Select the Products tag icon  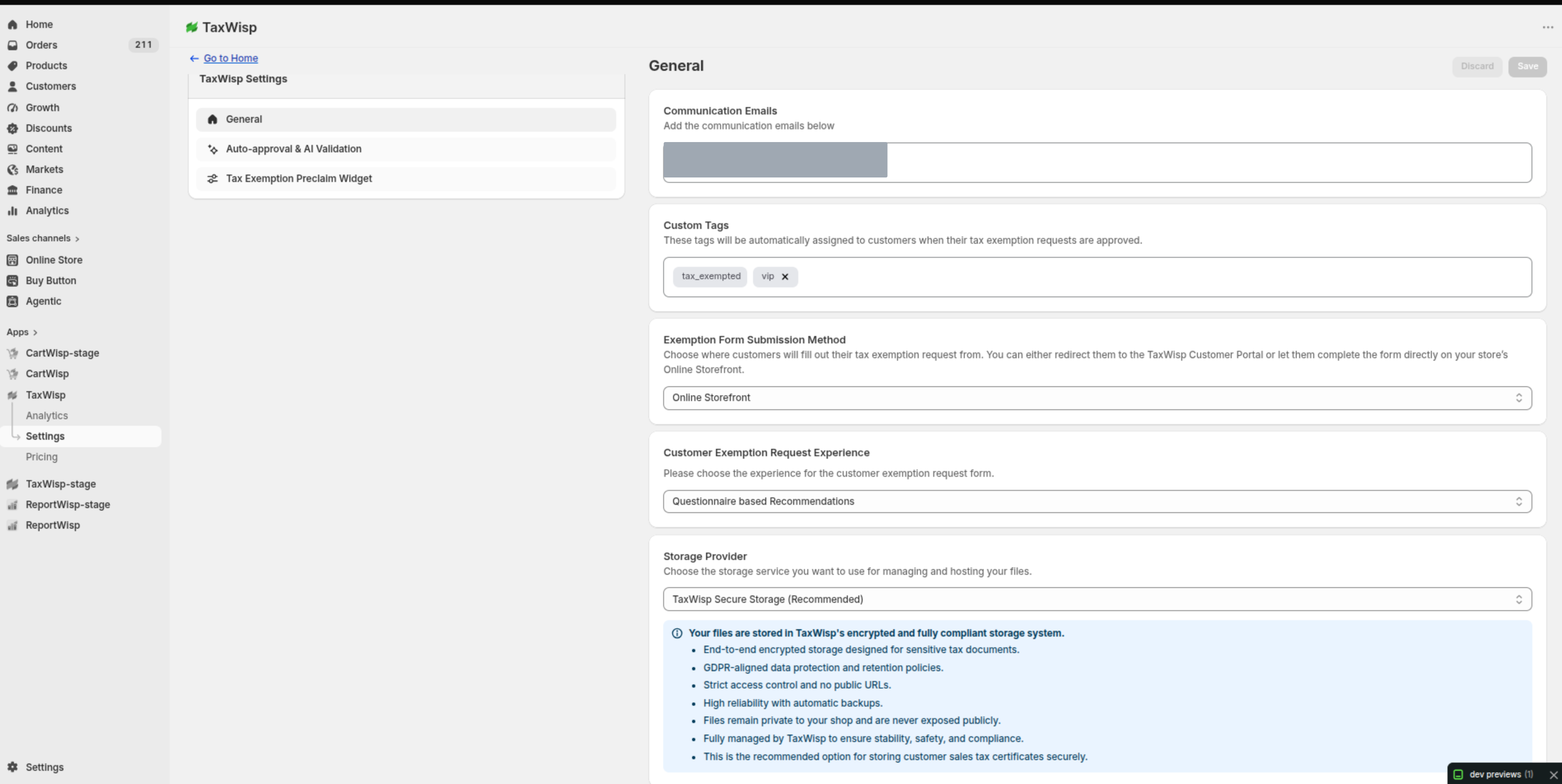[x=12, y=65]
